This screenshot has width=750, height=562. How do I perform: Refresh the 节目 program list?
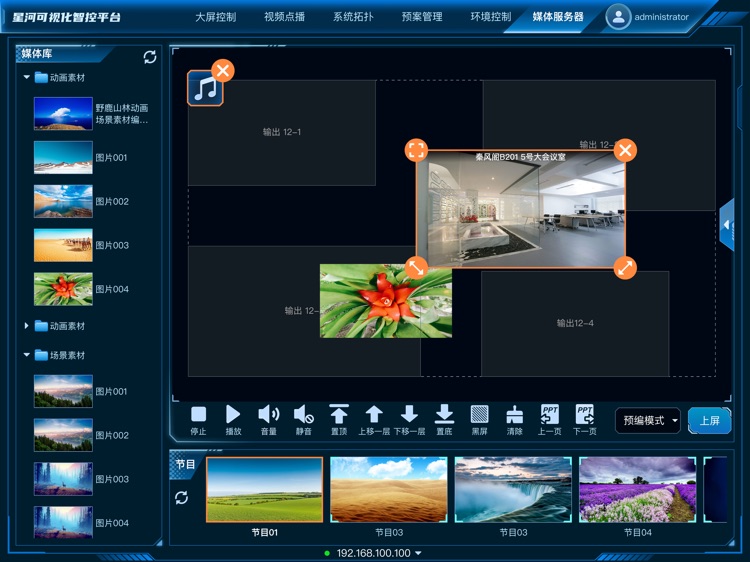(x=181, y=498)
